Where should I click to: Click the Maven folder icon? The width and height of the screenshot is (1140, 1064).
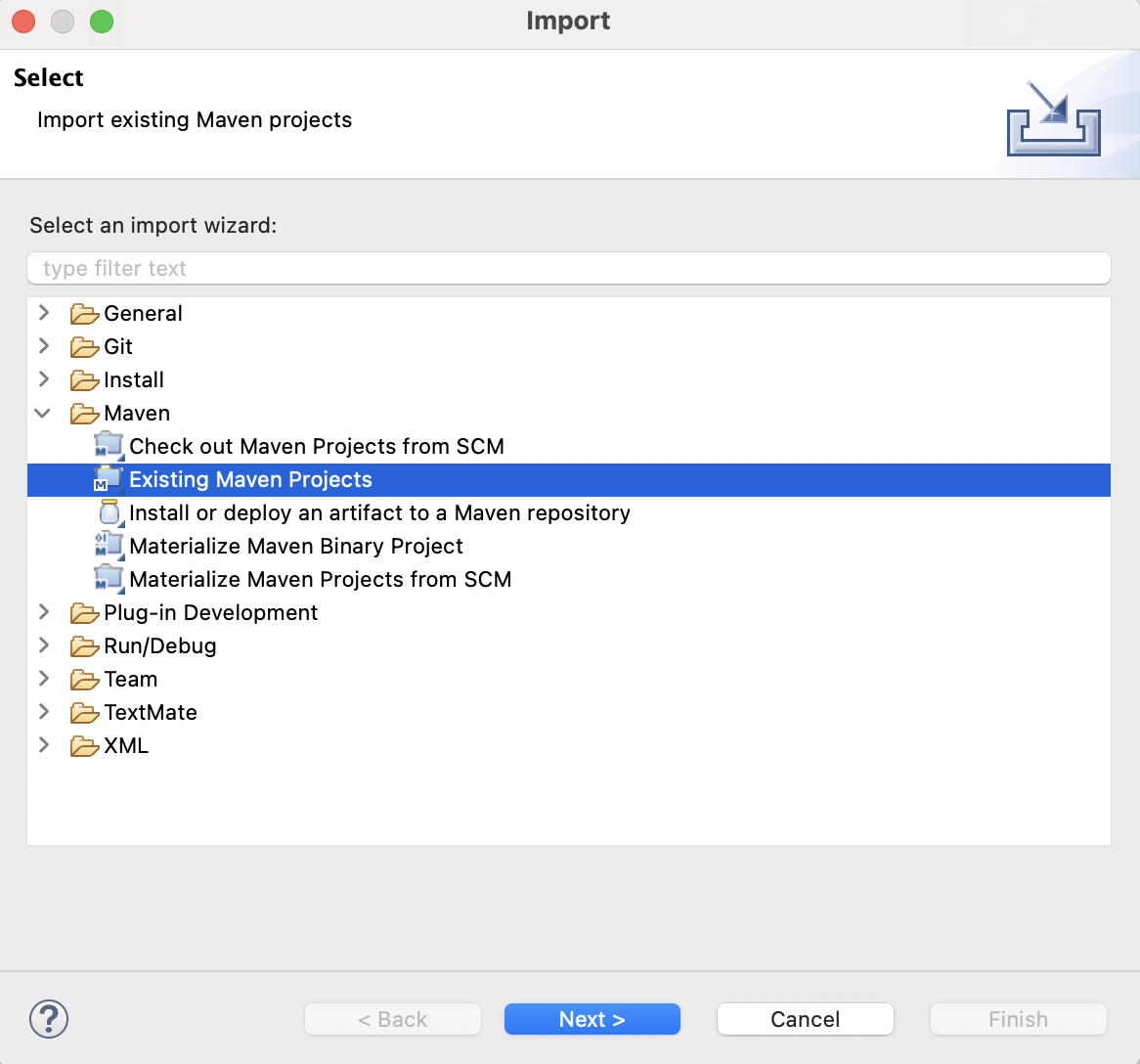[x=85, y=413]
